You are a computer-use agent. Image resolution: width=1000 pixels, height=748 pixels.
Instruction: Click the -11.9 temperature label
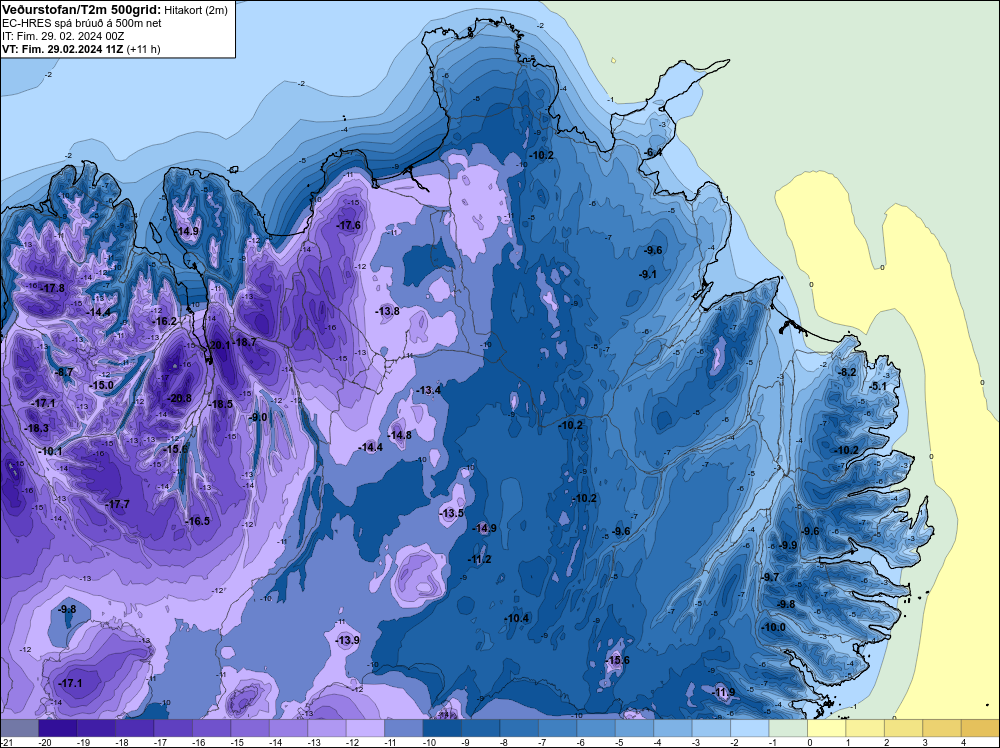coord(724,693)
